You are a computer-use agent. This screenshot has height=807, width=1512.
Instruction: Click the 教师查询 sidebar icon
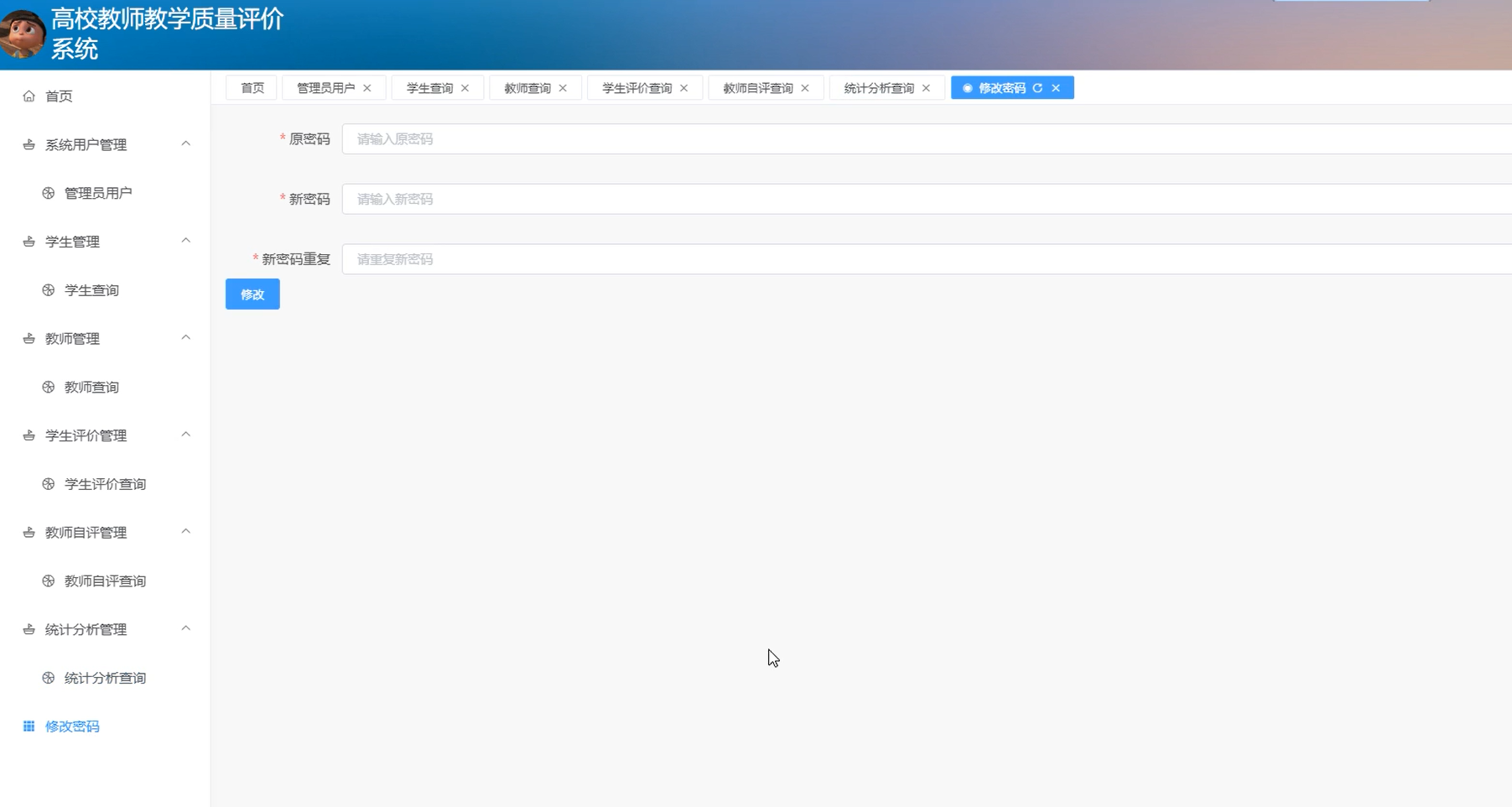pos(48,387)
